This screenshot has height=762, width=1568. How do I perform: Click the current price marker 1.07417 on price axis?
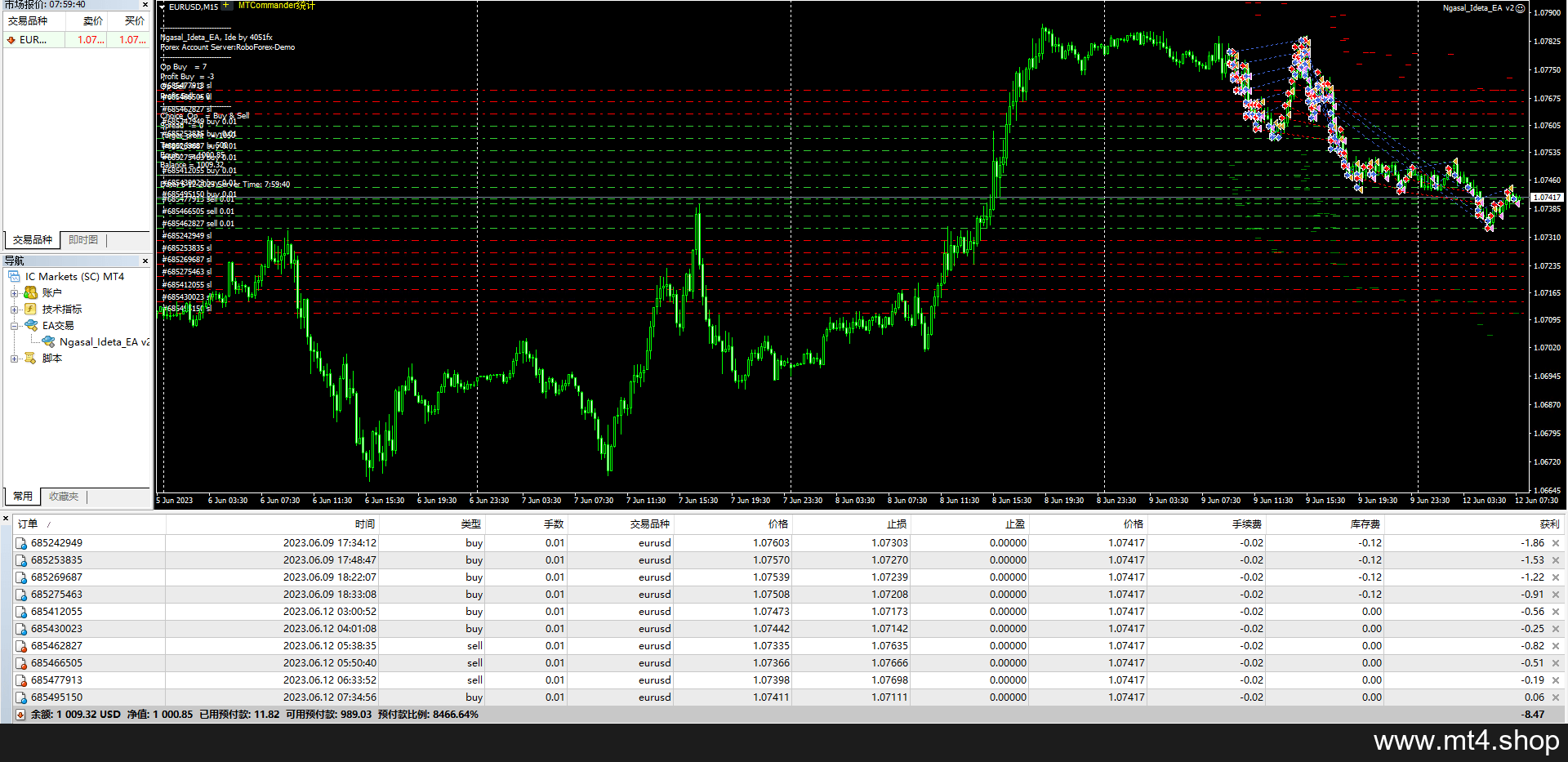[x=1546, y=198]
